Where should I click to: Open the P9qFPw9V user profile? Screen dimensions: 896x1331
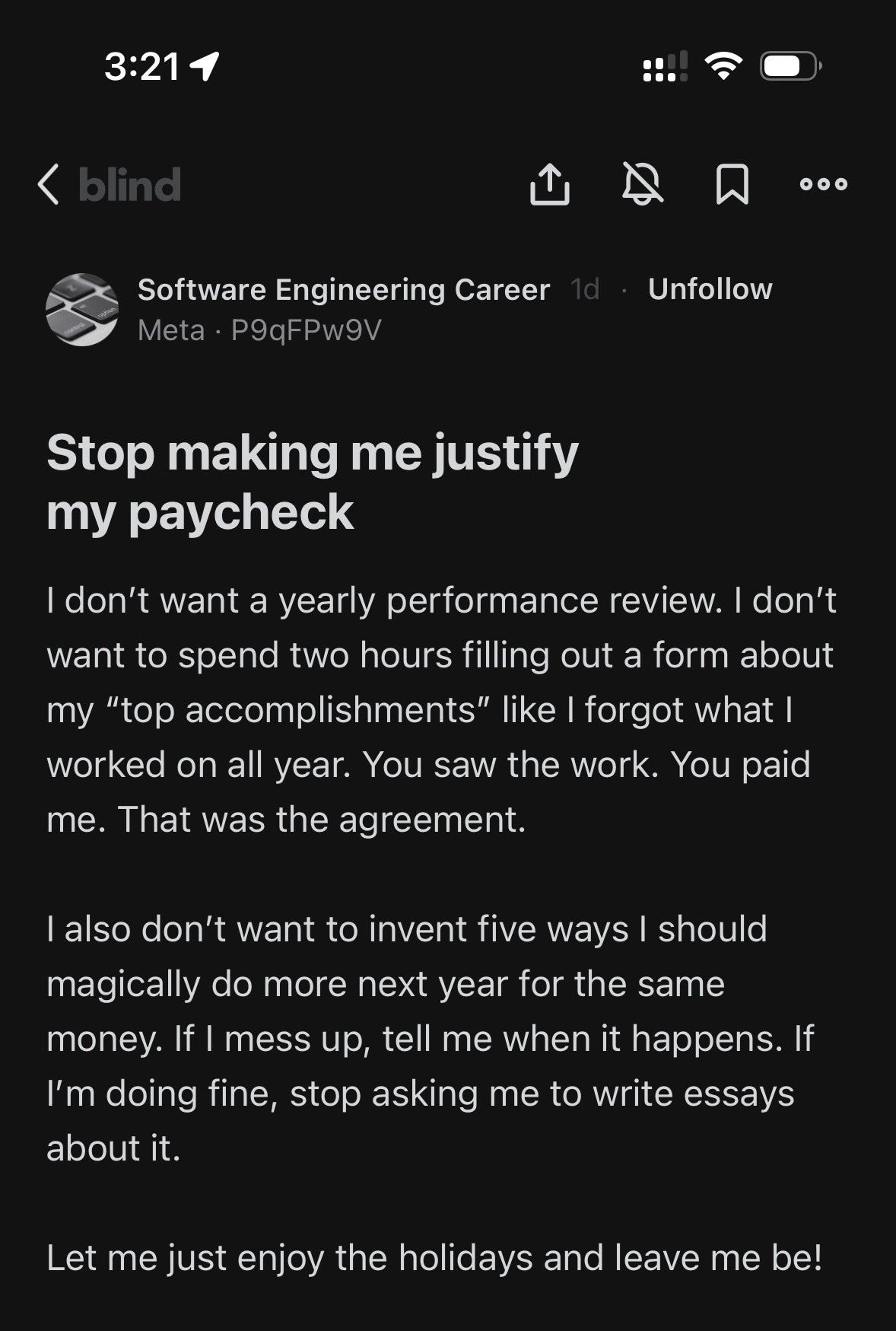click(x=306, y=330)
